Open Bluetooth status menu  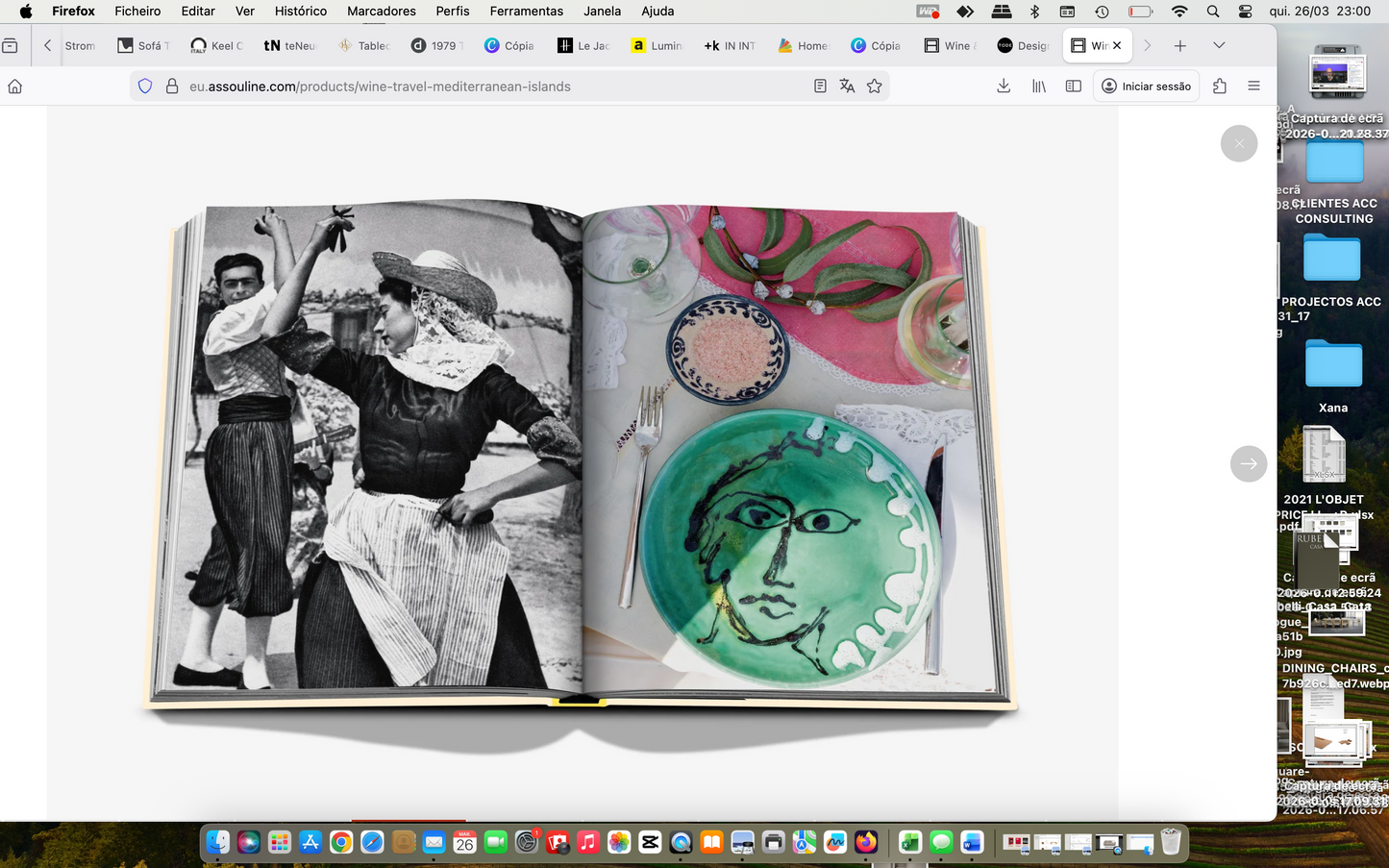coord(1035,11)
